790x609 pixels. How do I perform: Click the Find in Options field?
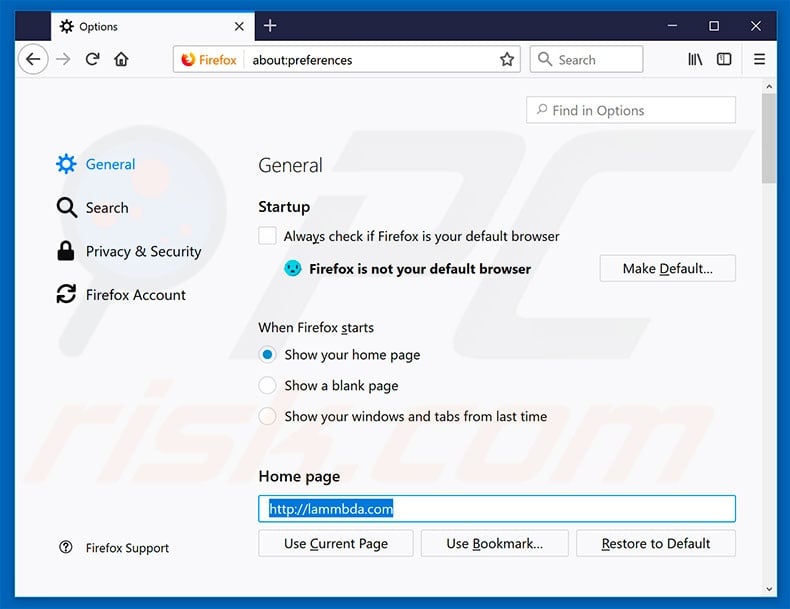pyautogui.click(x=631, y=110)
